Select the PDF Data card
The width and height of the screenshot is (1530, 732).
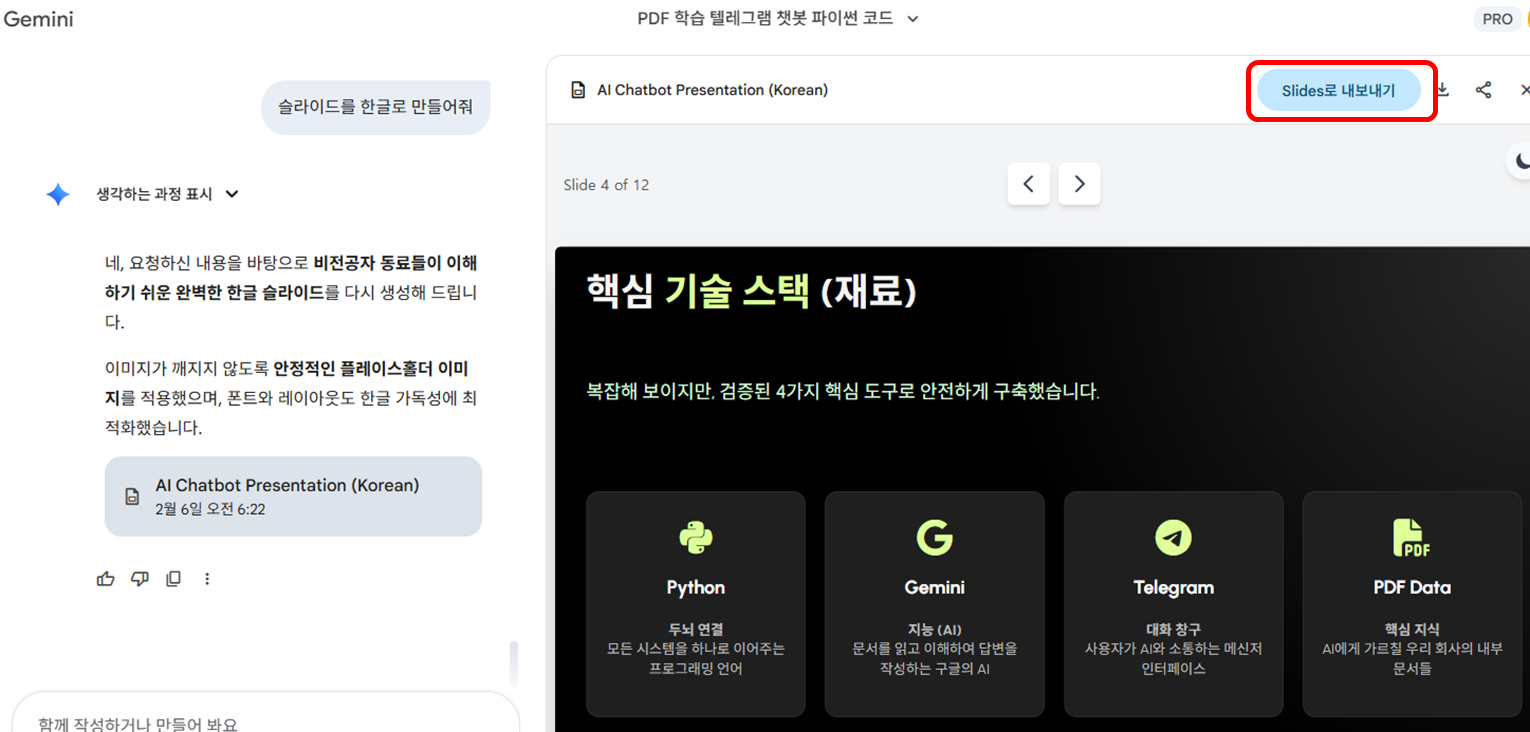tap(1412, 604)
